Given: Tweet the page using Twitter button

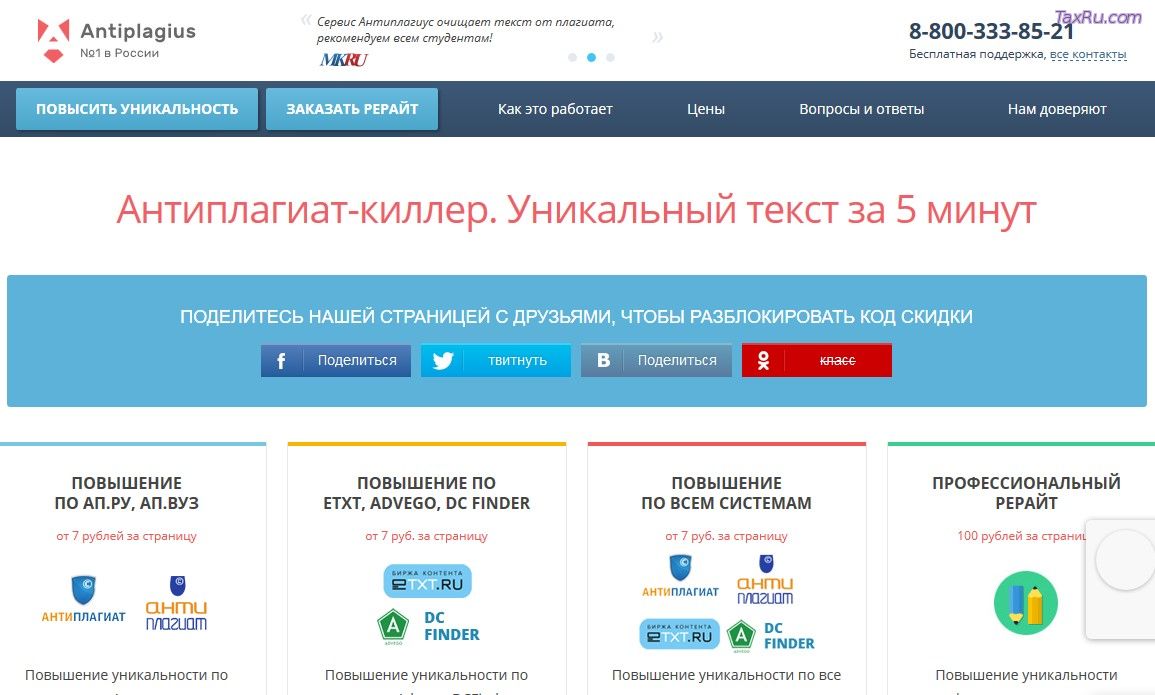Looking at the screenshot, I should [496, 361].
